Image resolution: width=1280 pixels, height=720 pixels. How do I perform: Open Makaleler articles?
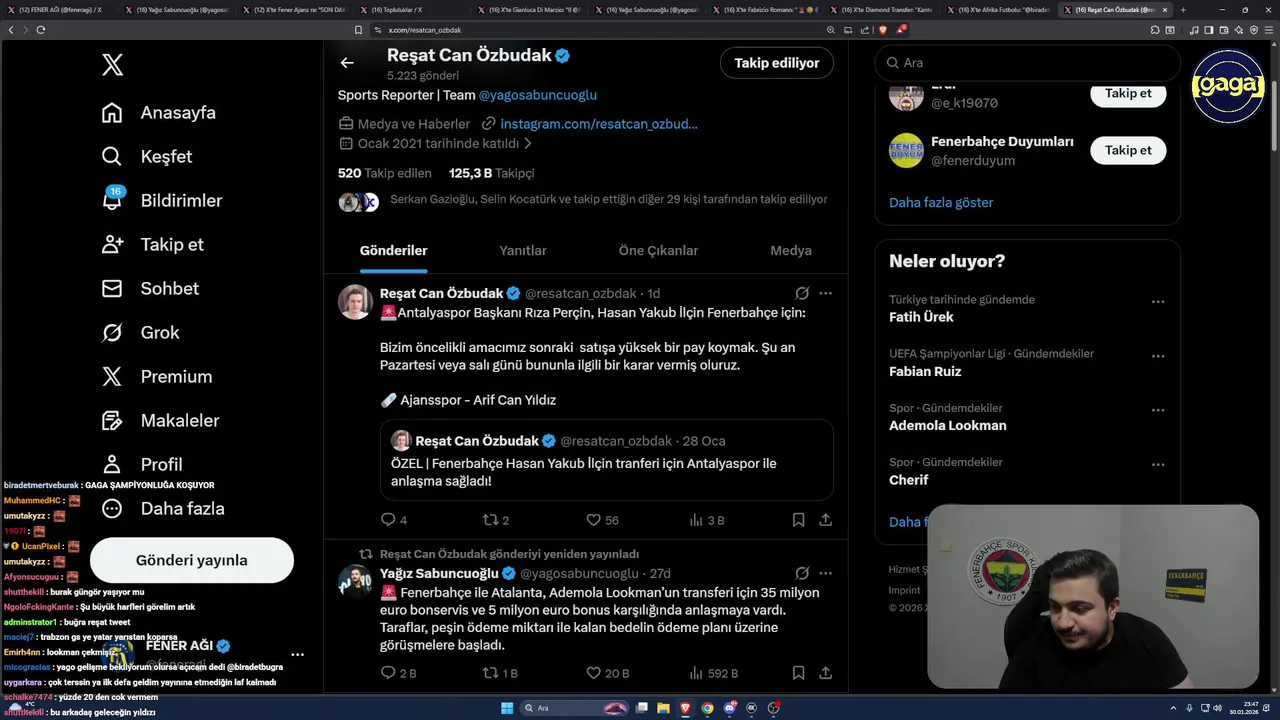[x=160, y=420]
